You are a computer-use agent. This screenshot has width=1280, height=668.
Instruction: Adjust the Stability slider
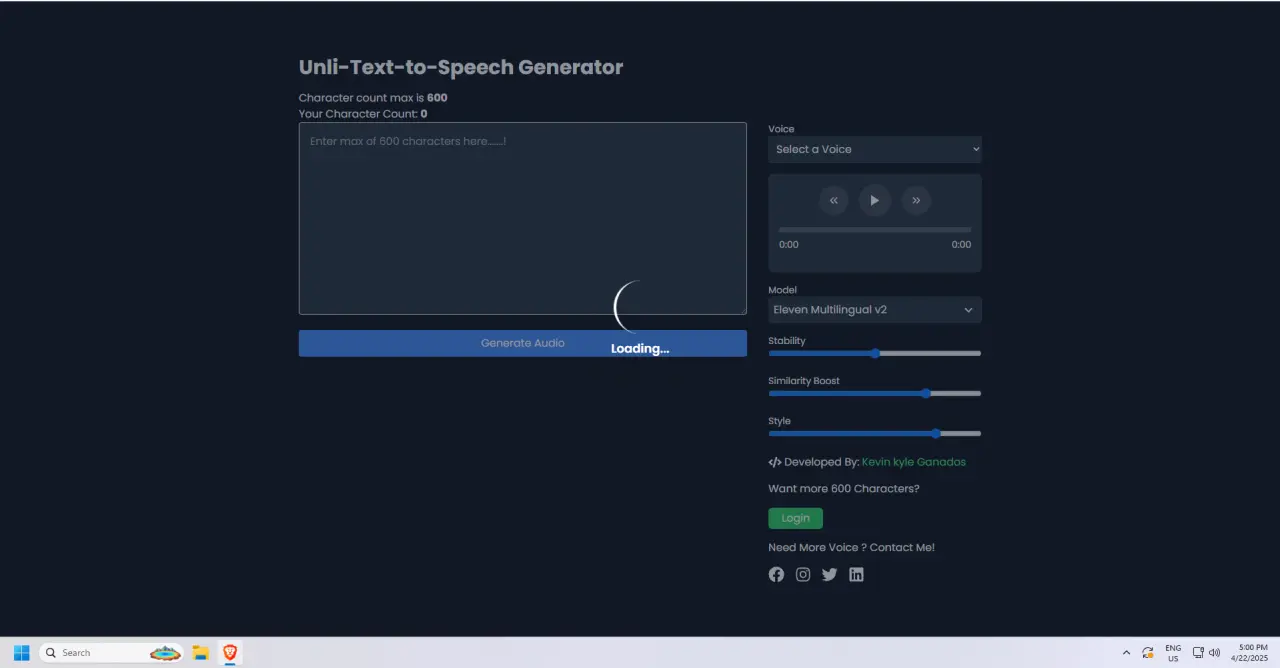pyautogui.click(x=875, y=353)
